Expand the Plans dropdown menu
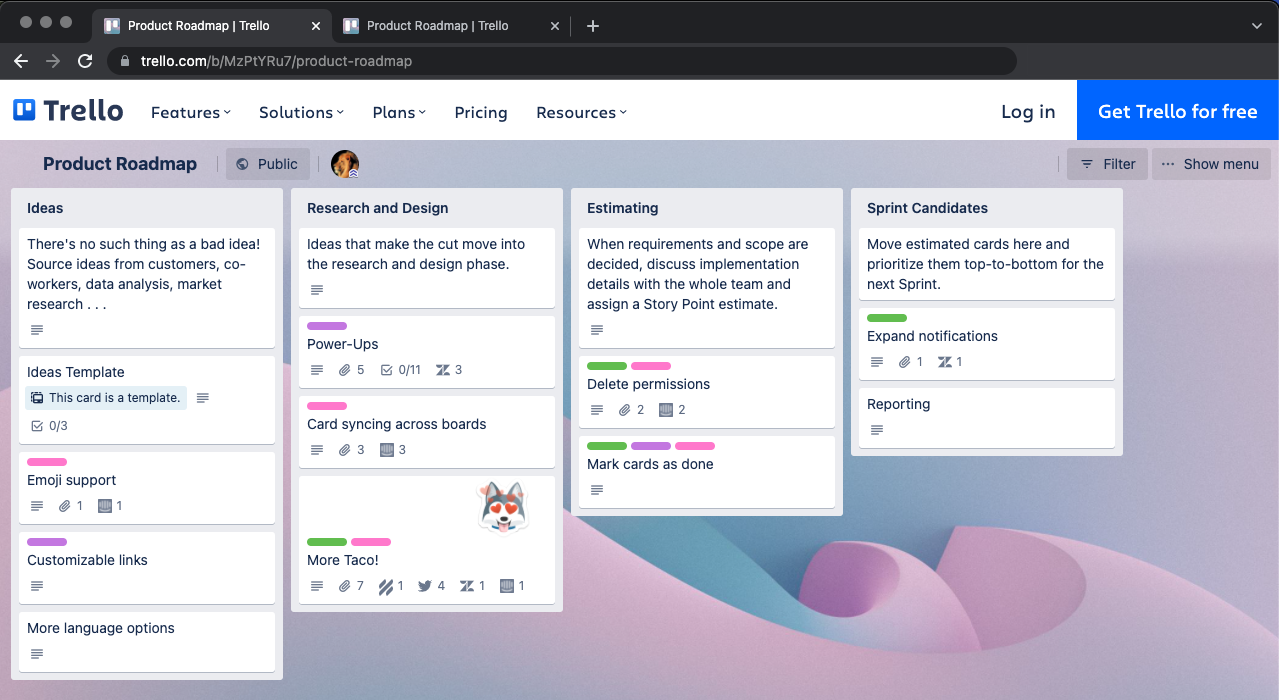The image size is (1279, 700). pyautogui.click(x=399, y=112)
